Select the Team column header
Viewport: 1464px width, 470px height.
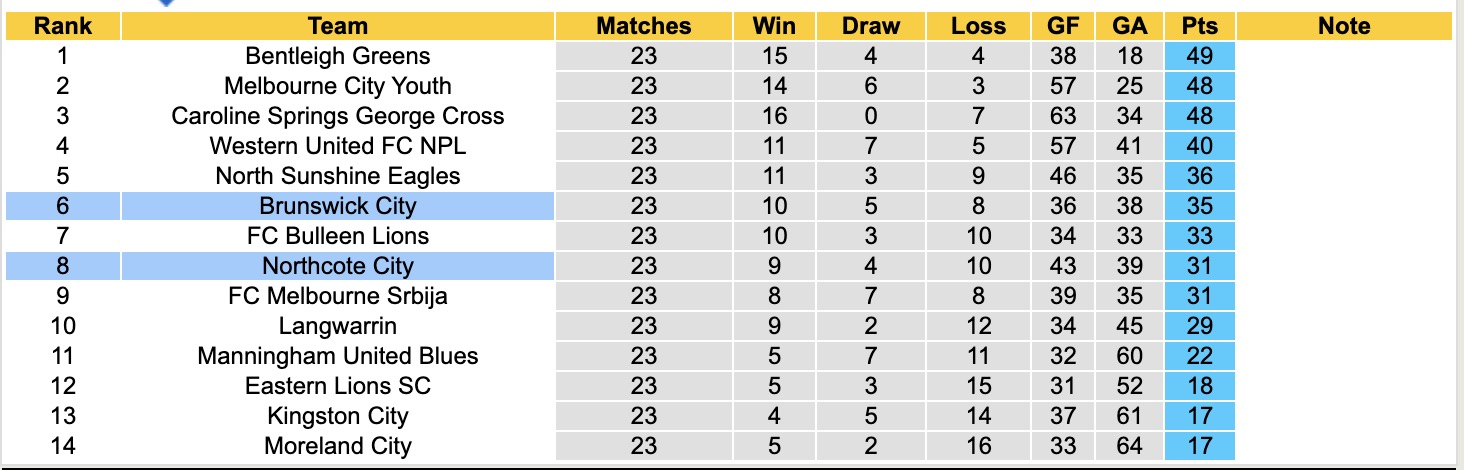coord(338,26)
